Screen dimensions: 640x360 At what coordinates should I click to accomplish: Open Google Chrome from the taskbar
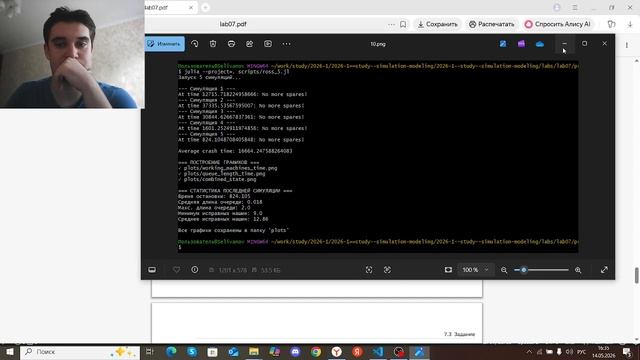click(x=316, y=351)
